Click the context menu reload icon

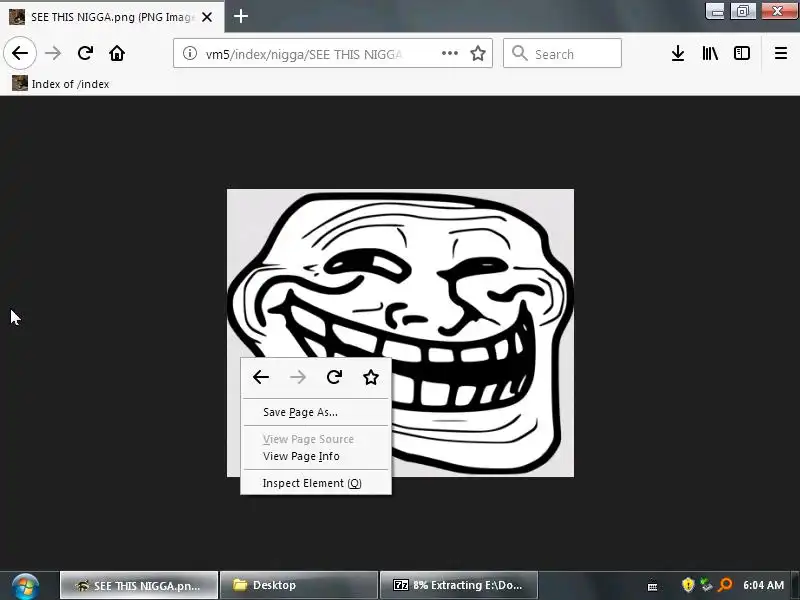[x=334, y=377]
